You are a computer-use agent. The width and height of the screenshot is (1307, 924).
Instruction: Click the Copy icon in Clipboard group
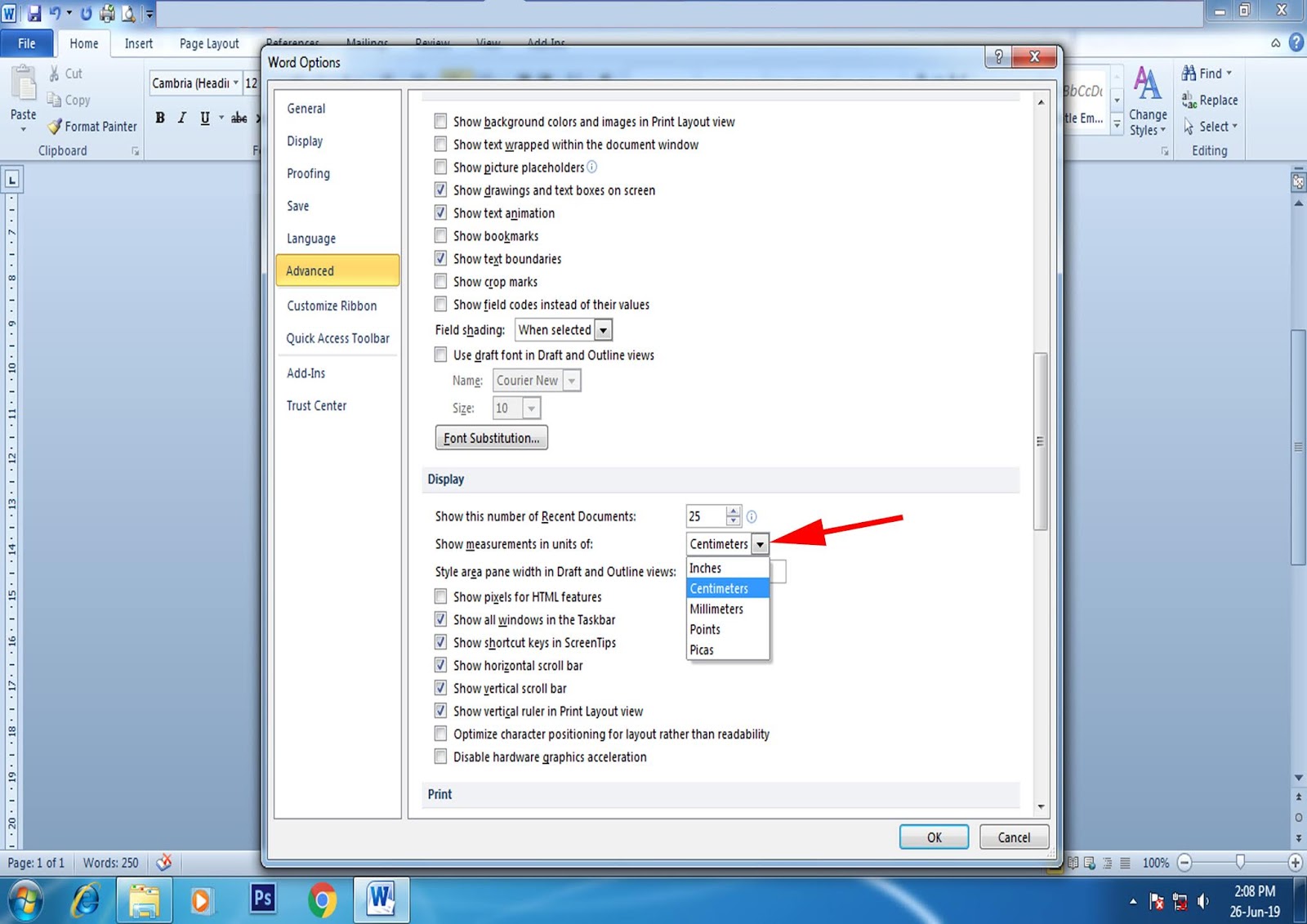[54, 100]
